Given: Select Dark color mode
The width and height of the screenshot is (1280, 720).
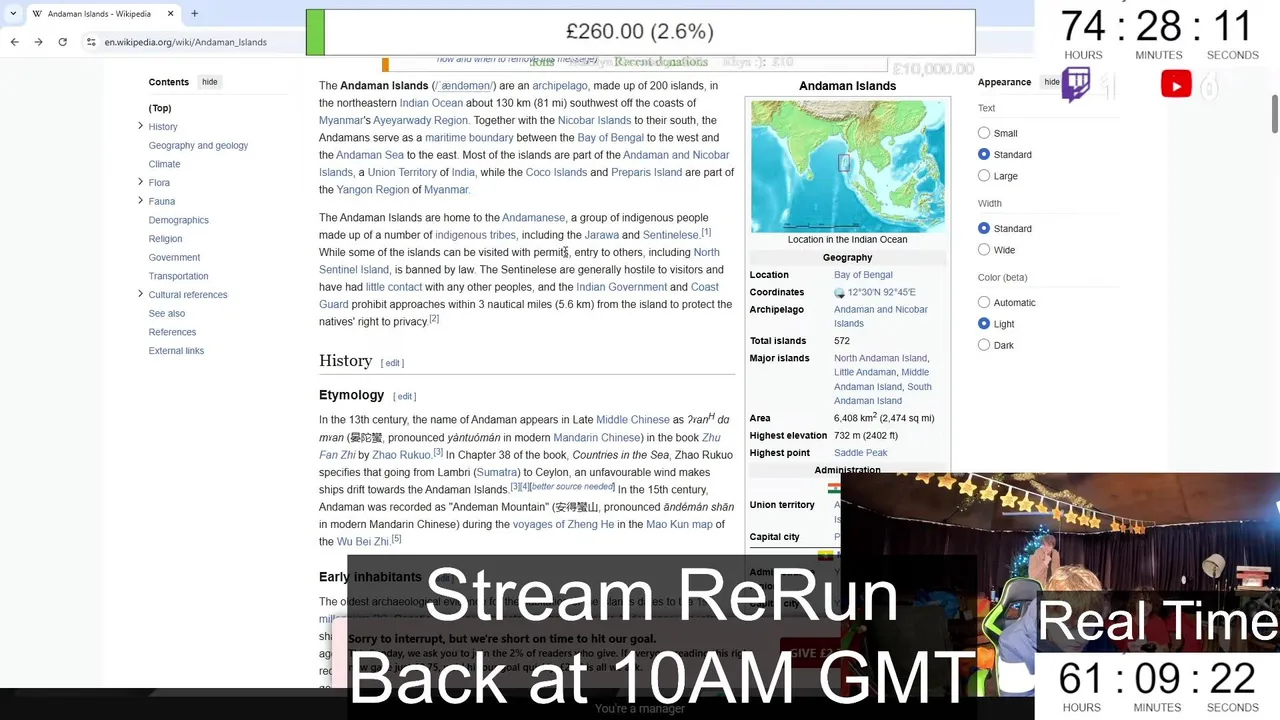Looking at the screenshot, I should point(984,345).
